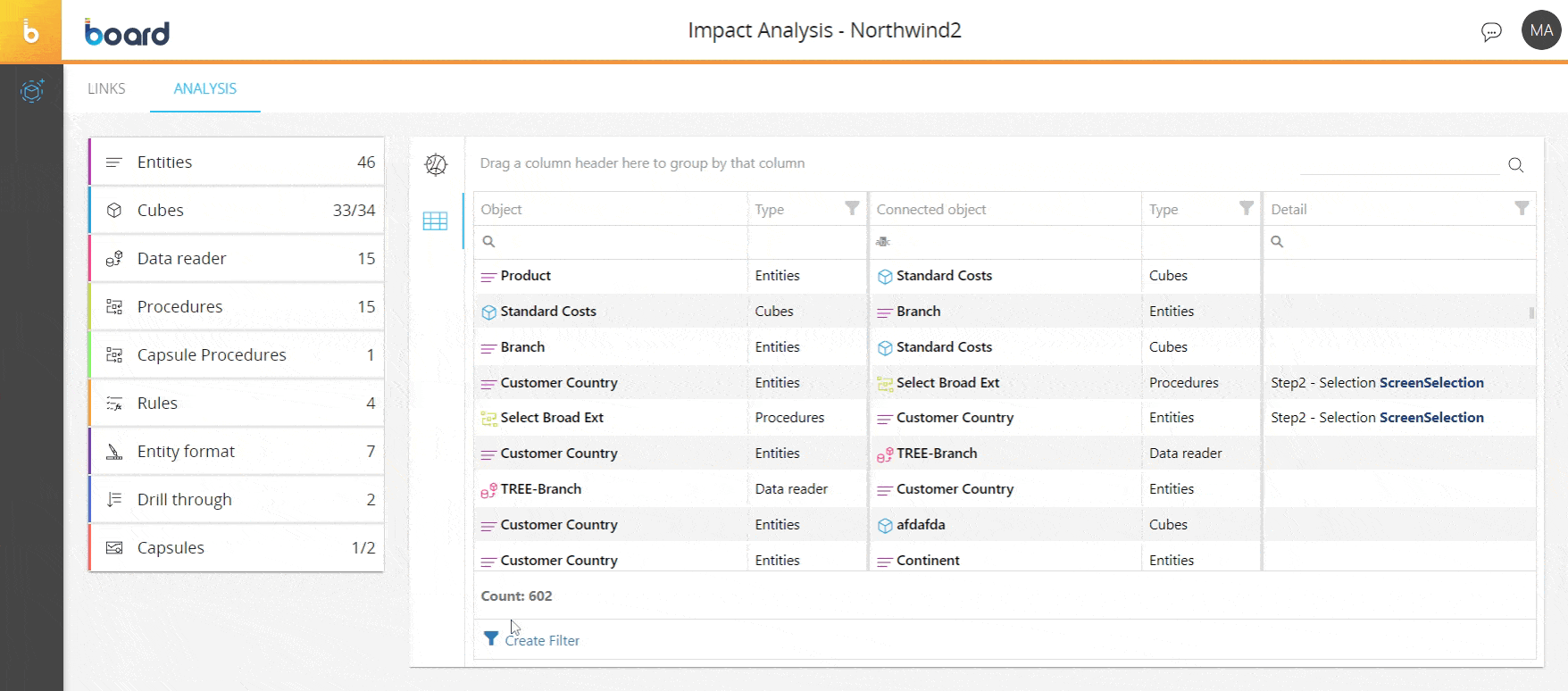Toggle the Cubes category filter

tap(237, 211)
